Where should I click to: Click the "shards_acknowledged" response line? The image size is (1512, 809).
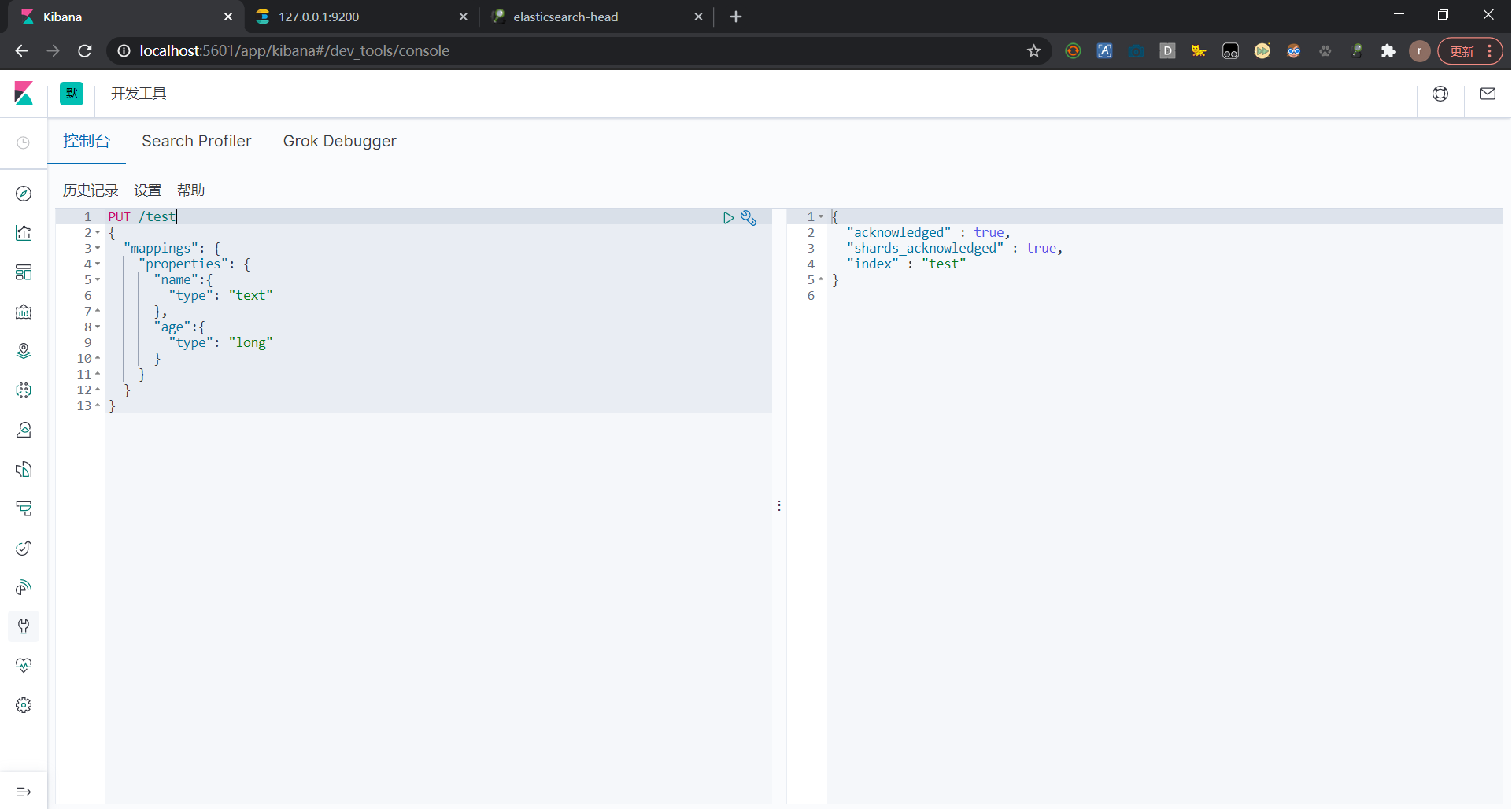(x=955, y=249)
